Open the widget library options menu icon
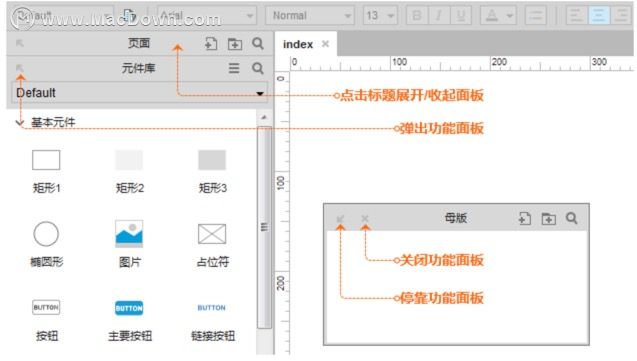Viewport: 637px width, 361px height. click(234, 68)
